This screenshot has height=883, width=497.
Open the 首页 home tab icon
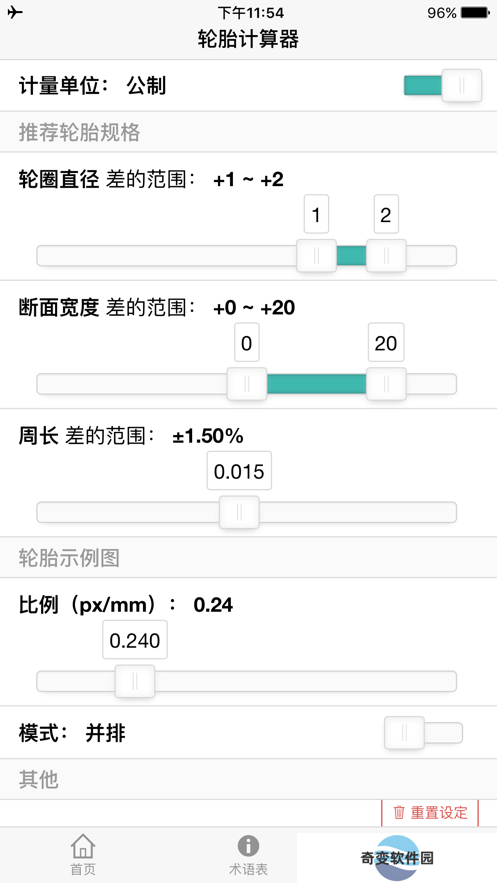point(83,846)
